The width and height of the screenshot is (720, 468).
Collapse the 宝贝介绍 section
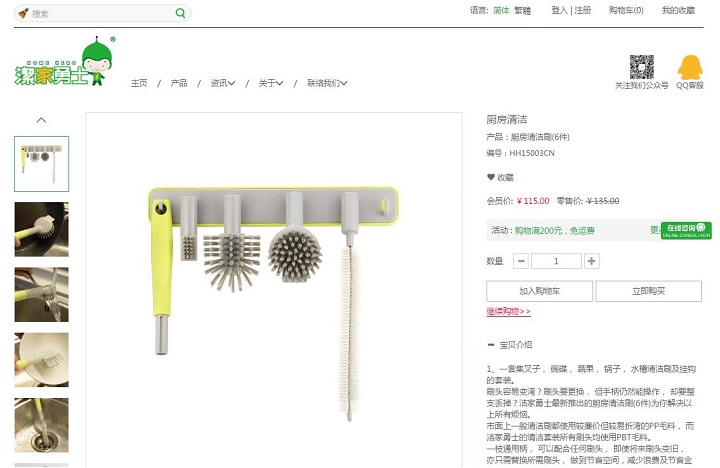coord(491,344)
